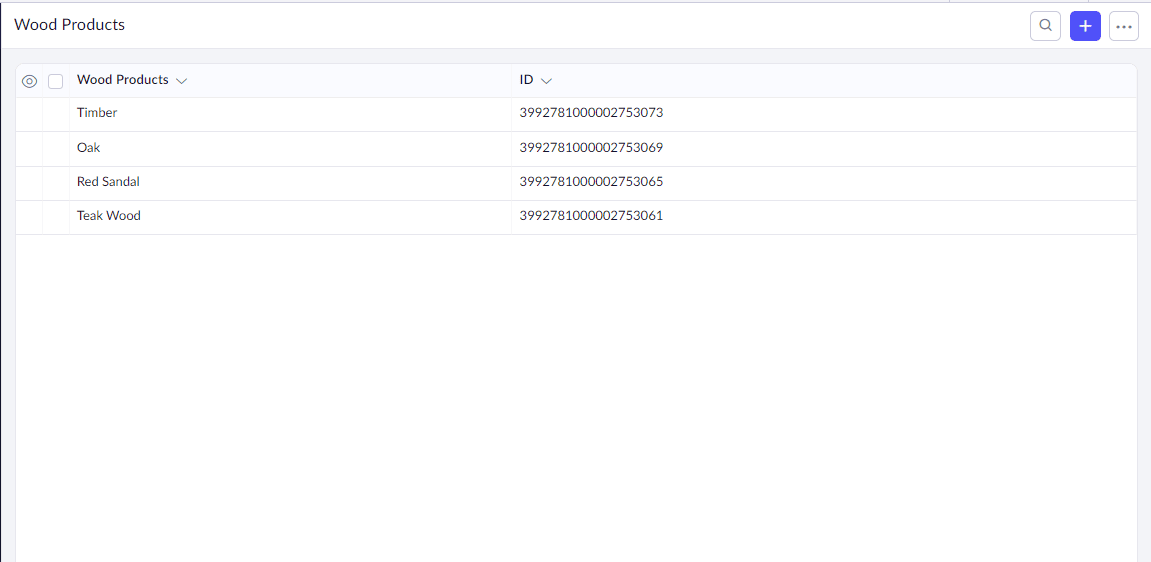Viewport: 1151px width, 562px height.
Task: Click the blue plus add button
Action: tap(1085, 26)
